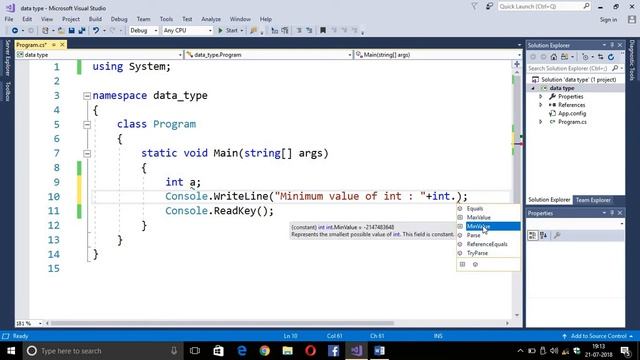The width and height of the screenshot is (640, 360).
Task: Open File Explorer from the taskbar
Action: click(288, 351)
